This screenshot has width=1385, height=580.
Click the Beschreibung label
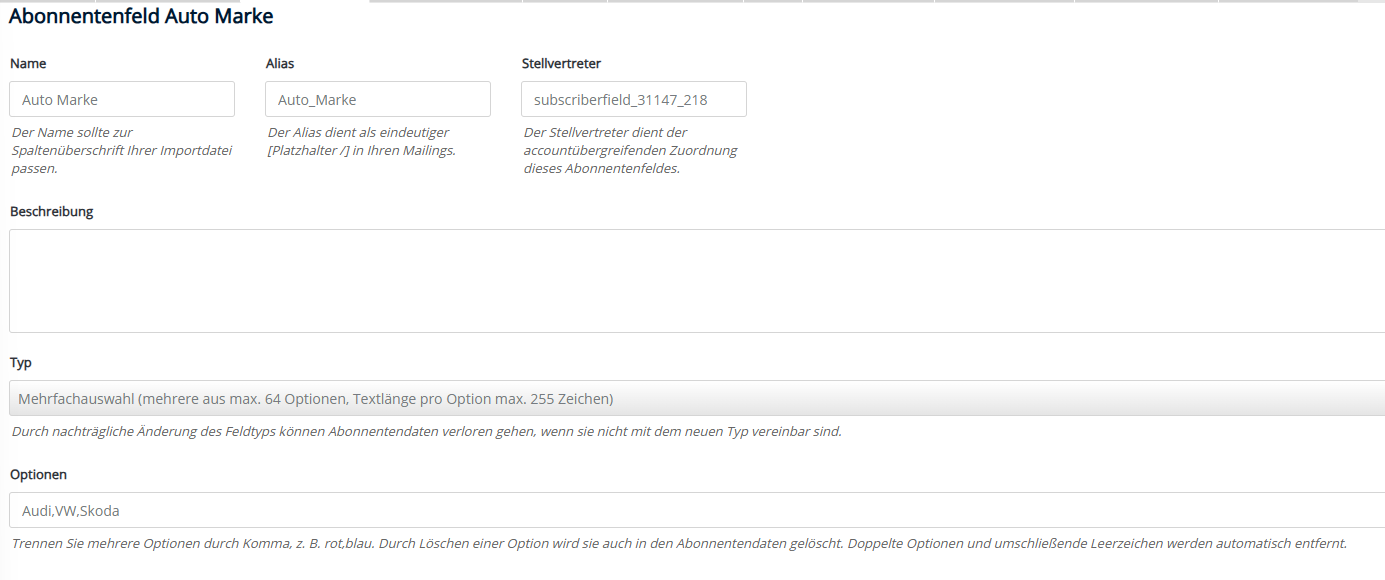(x=51, y=211)
